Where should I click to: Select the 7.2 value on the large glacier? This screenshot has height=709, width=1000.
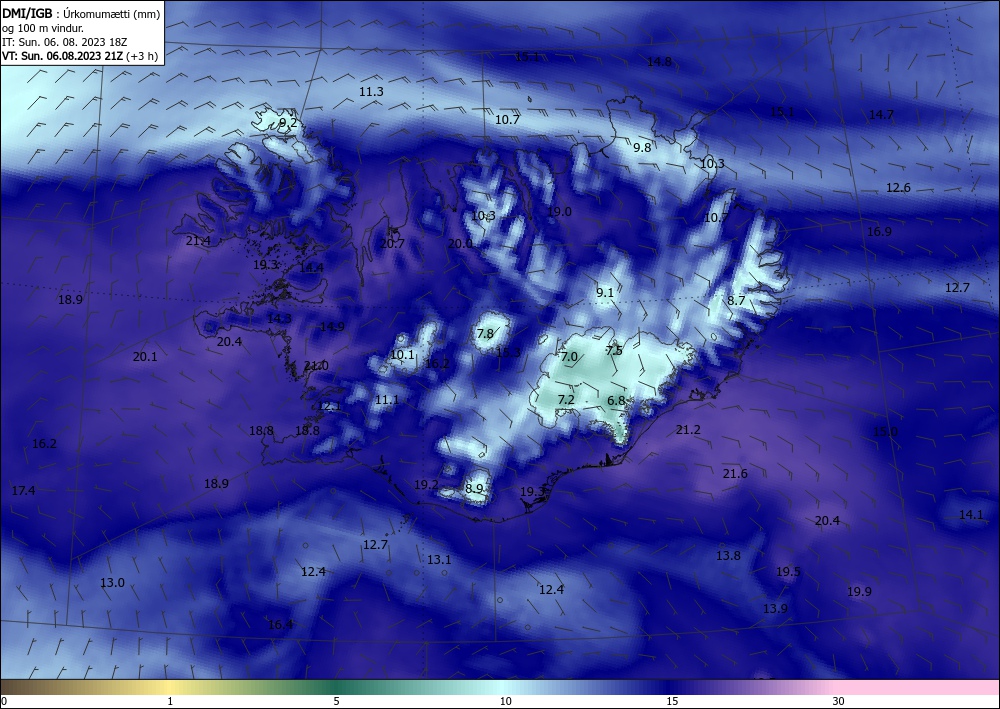tap(566, 400)
